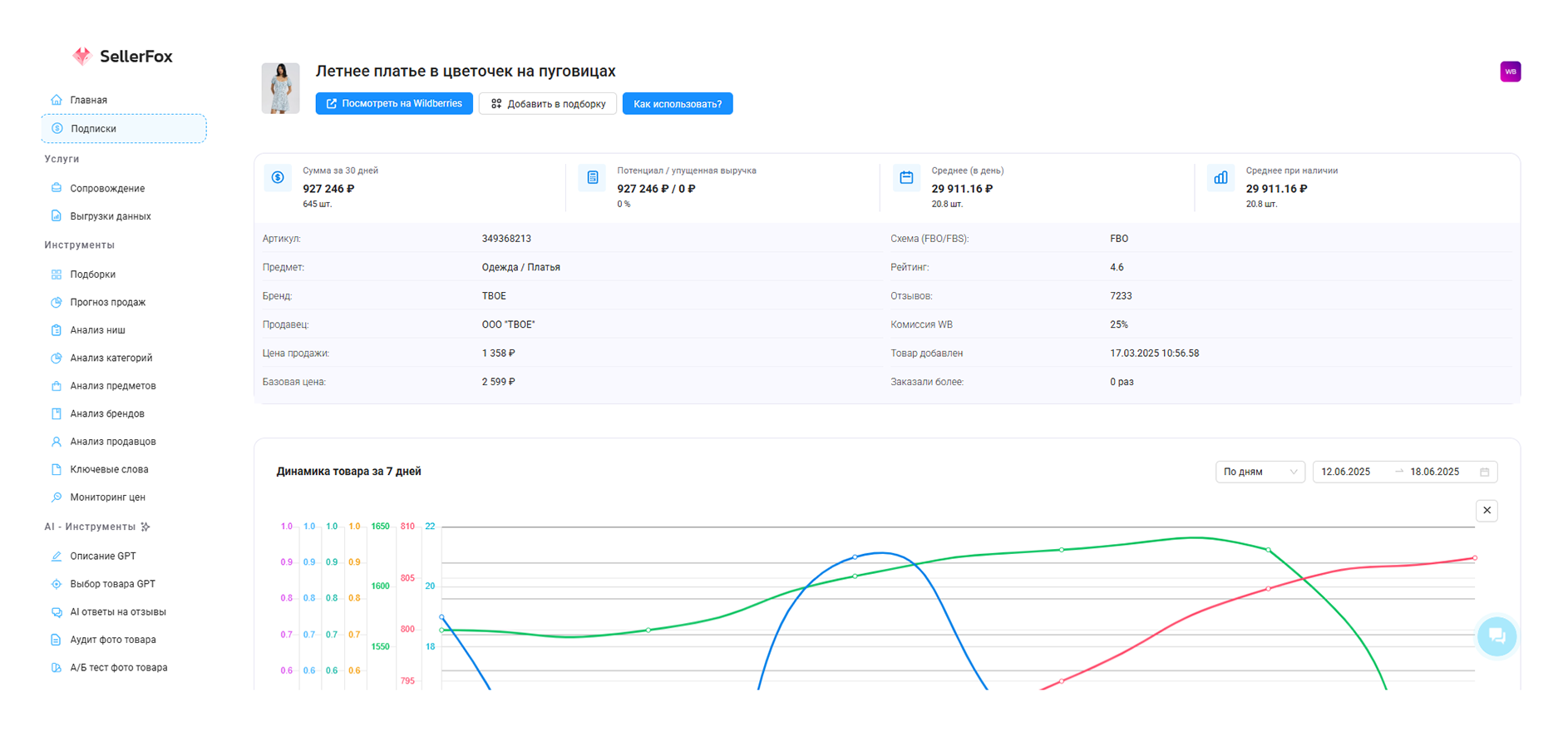Image resolution: width=1568 pixels, height=752 pixels.
Task: Click the clipboard icon beside Анализ ниш
Action: pos(57,329)
